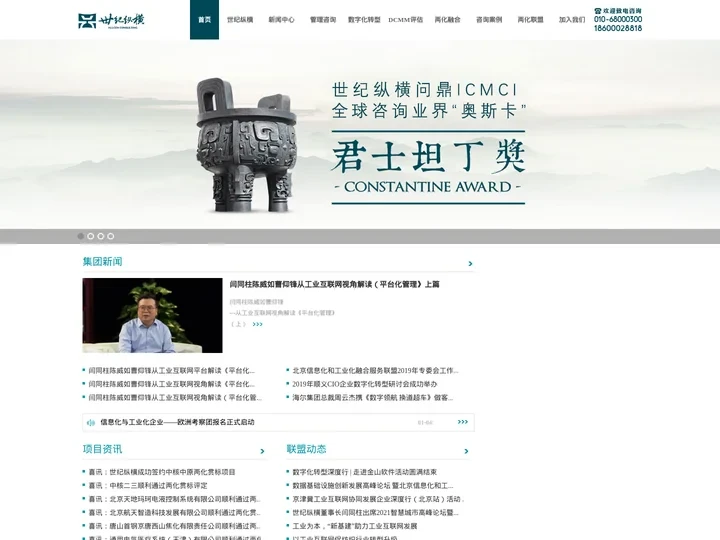Click the speaker announcement icon
Image resolution: width=720 pixels, height=540 pixels.
tap(91, 422)
